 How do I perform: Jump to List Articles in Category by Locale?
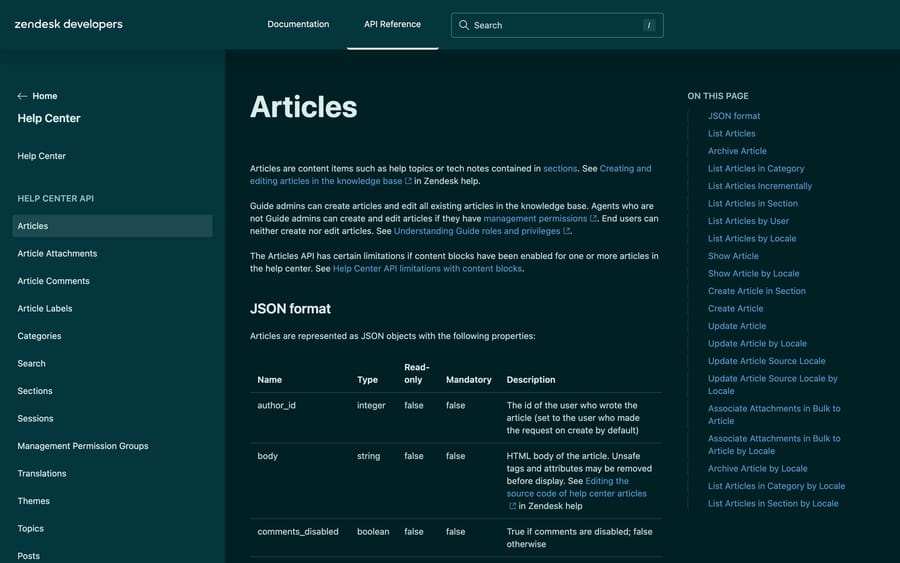pos(776,486)
